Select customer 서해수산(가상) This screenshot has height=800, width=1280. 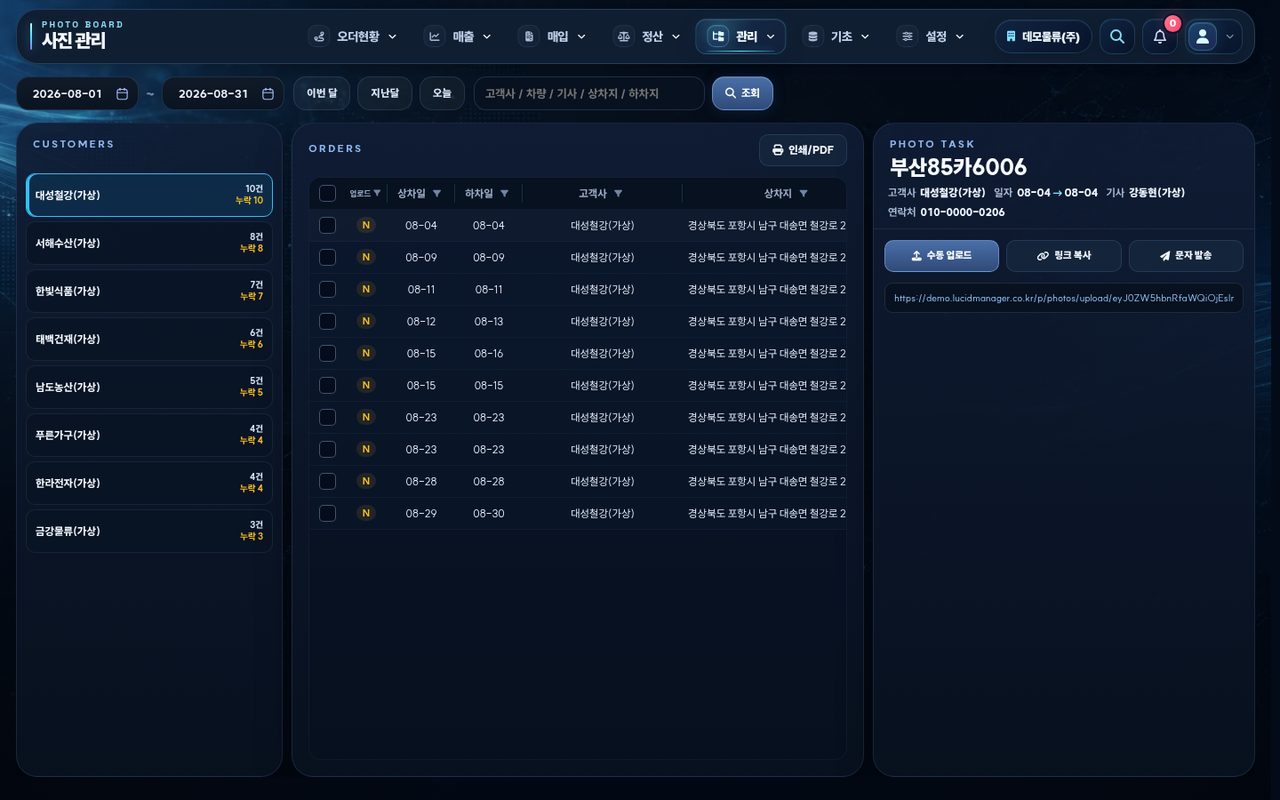click(x=149, y=243)
